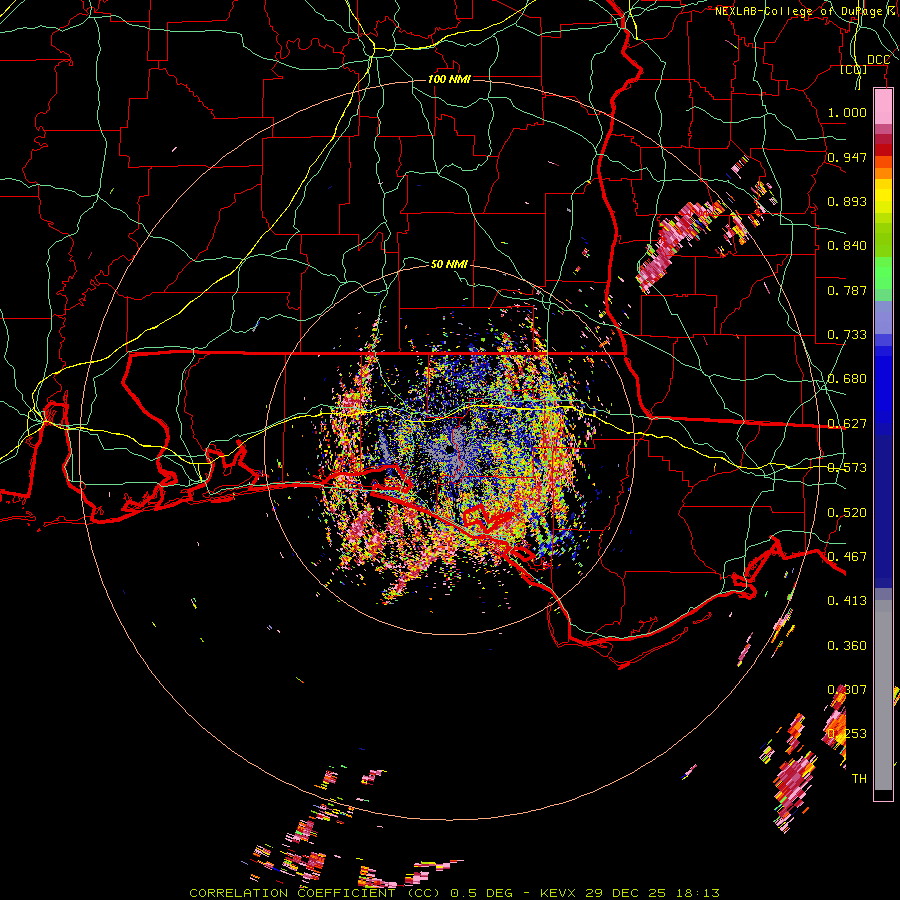Select the 0.413 value on the scale
This screenshot has height=900, width=900.
coord(847,601)
